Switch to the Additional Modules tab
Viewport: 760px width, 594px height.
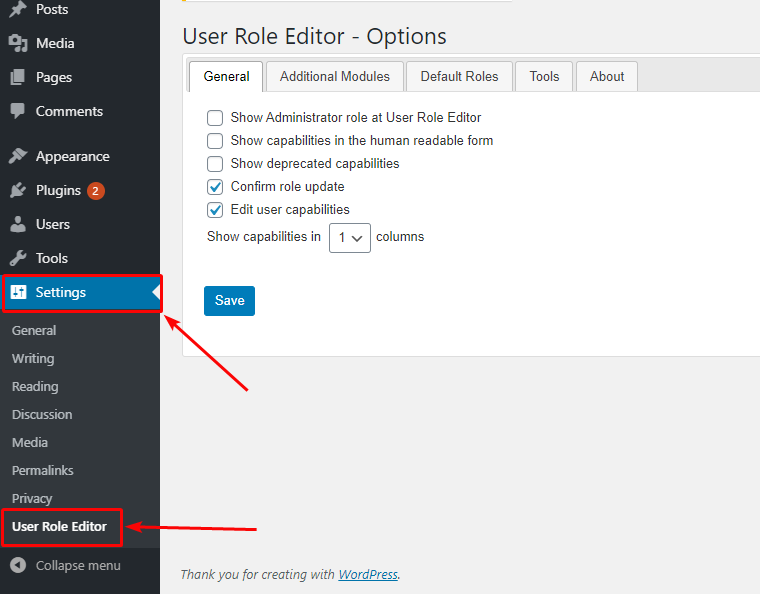335,77
